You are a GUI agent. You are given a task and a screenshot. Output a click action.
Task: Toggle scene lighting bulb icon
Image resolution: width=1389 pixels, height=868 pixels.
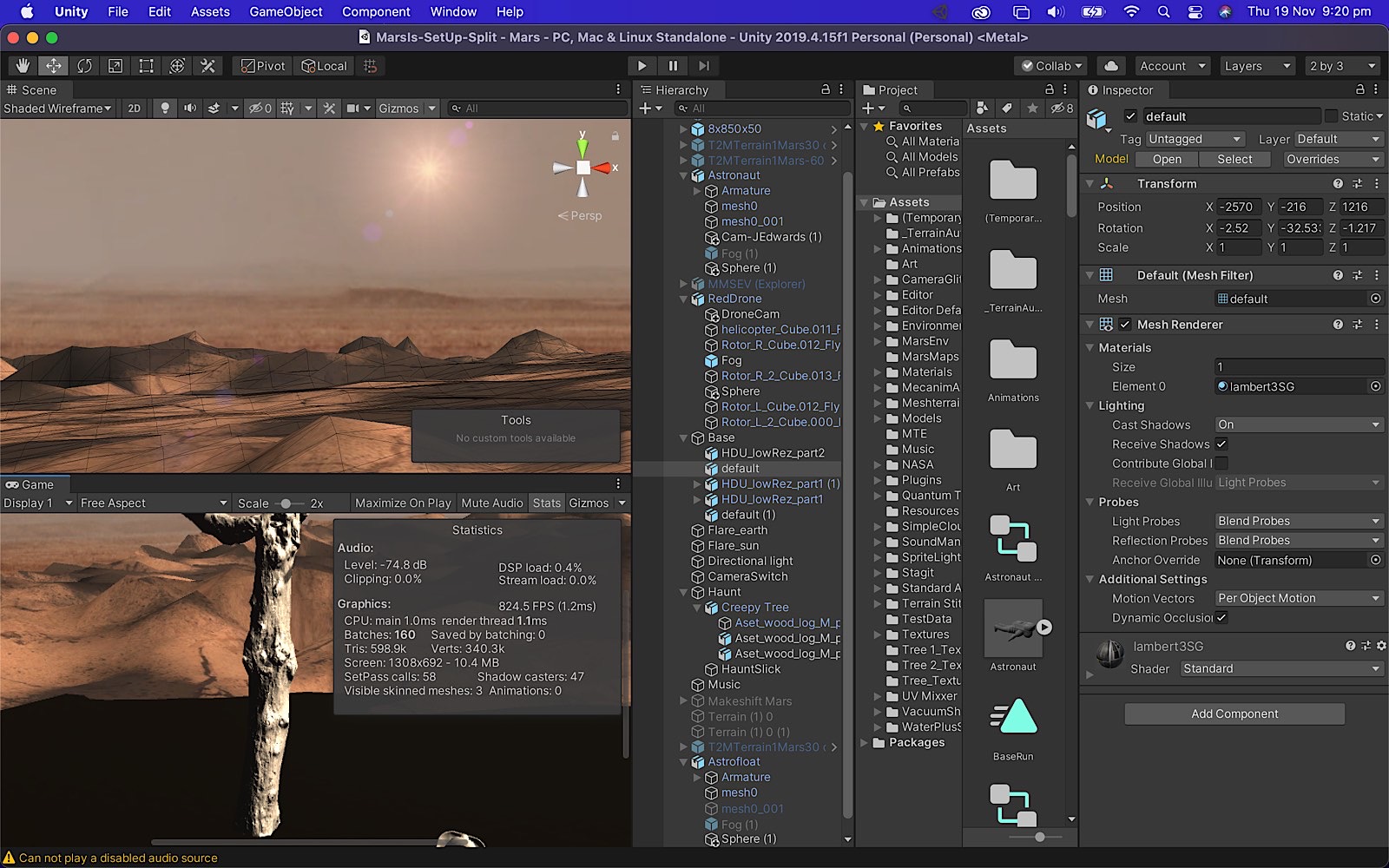(164, 108)
